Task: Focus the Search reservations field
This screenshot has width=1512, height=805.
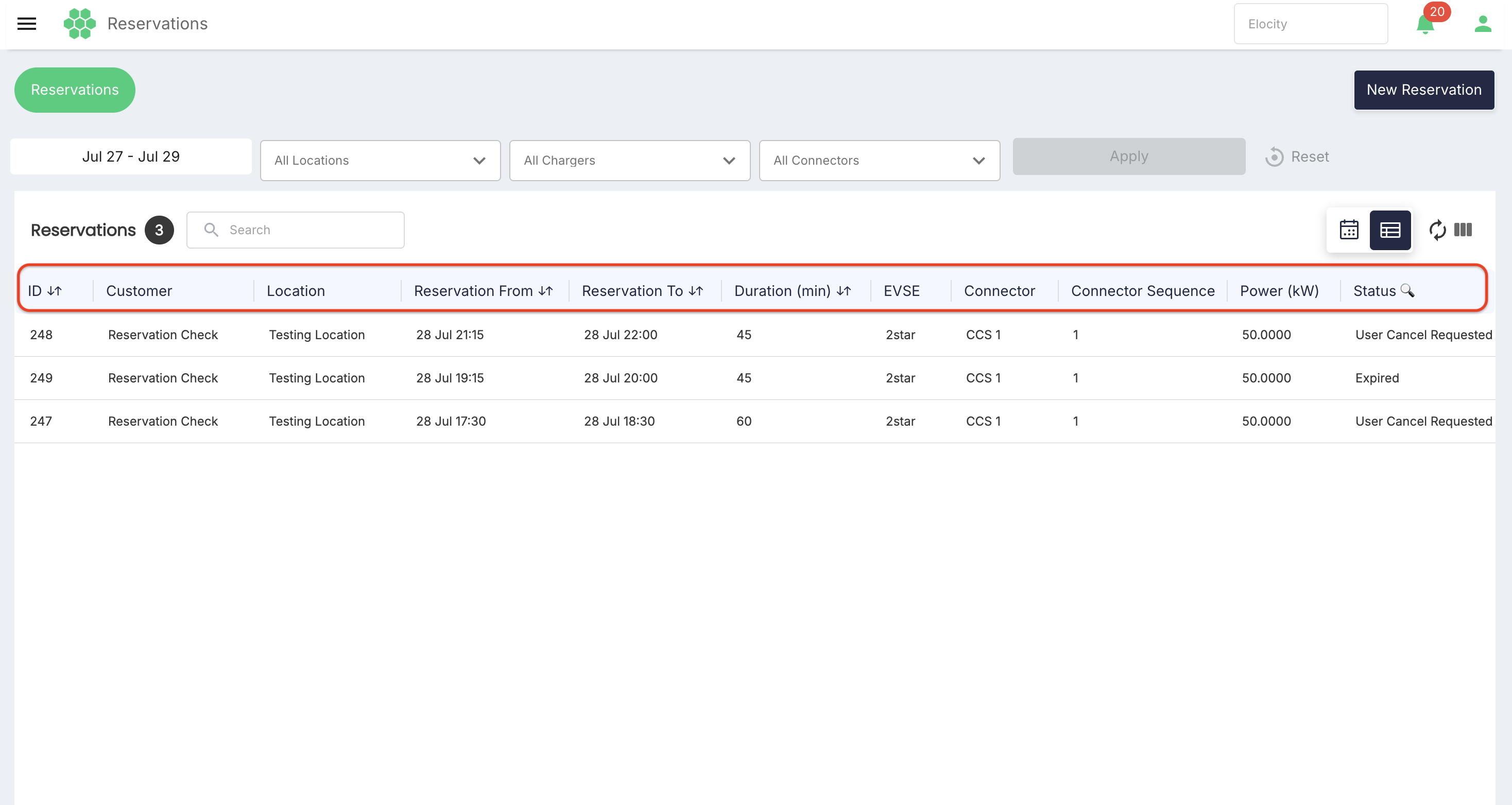Action: click(x=295, y=230)
